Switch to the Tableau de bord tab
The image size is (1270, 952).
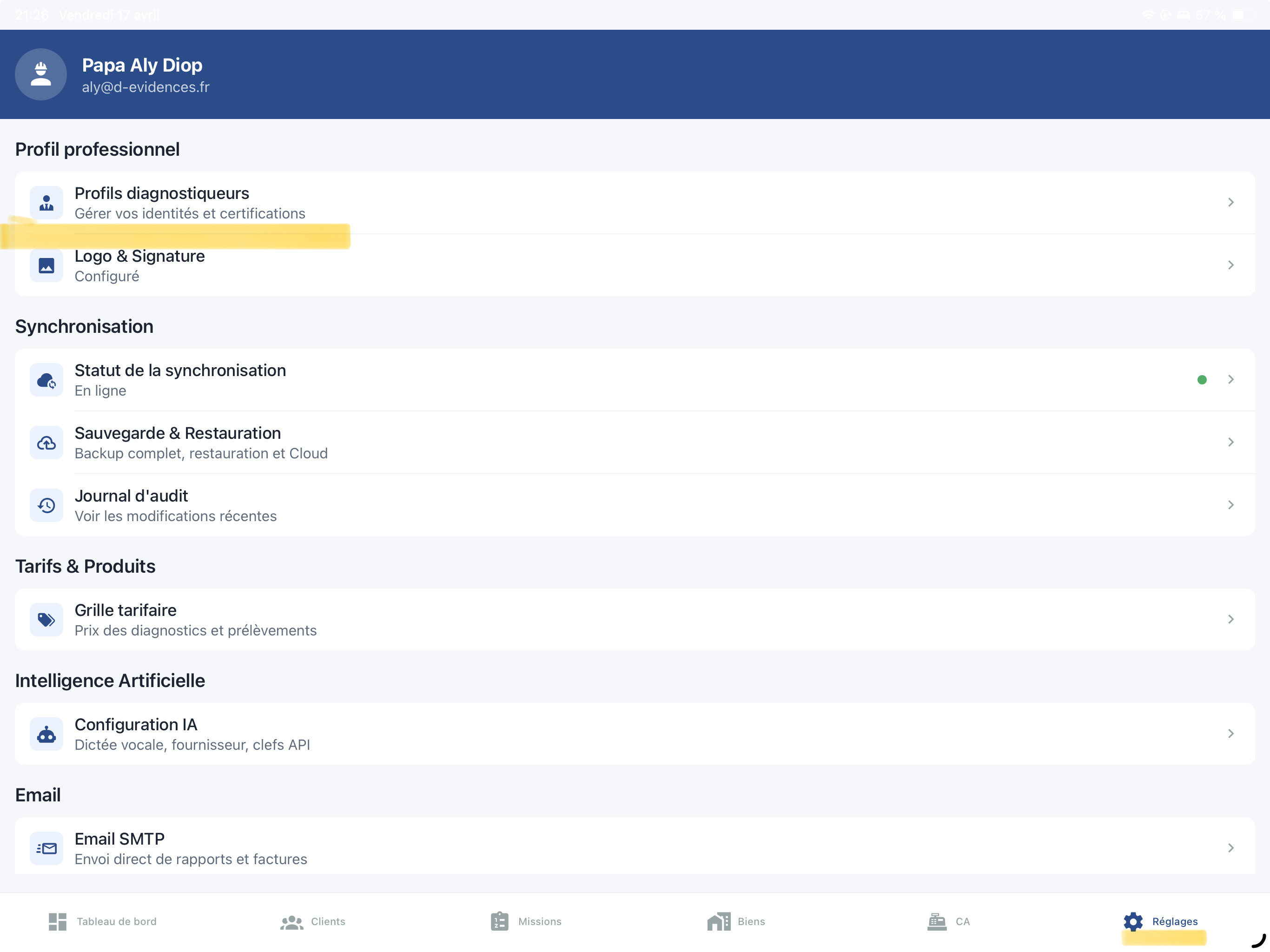coord(103,922)
